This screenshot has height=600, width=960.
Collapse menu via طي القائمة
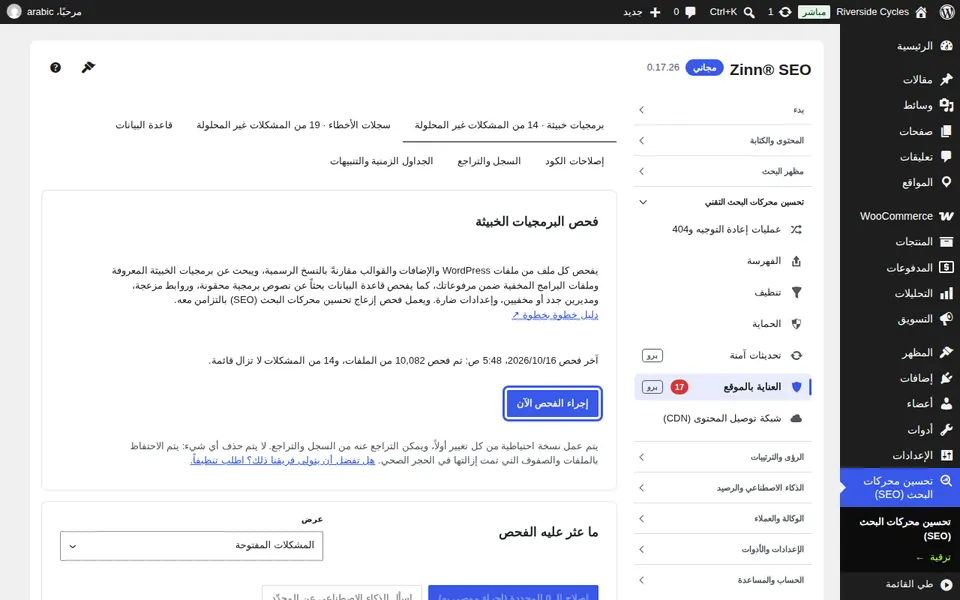(900, 584)
